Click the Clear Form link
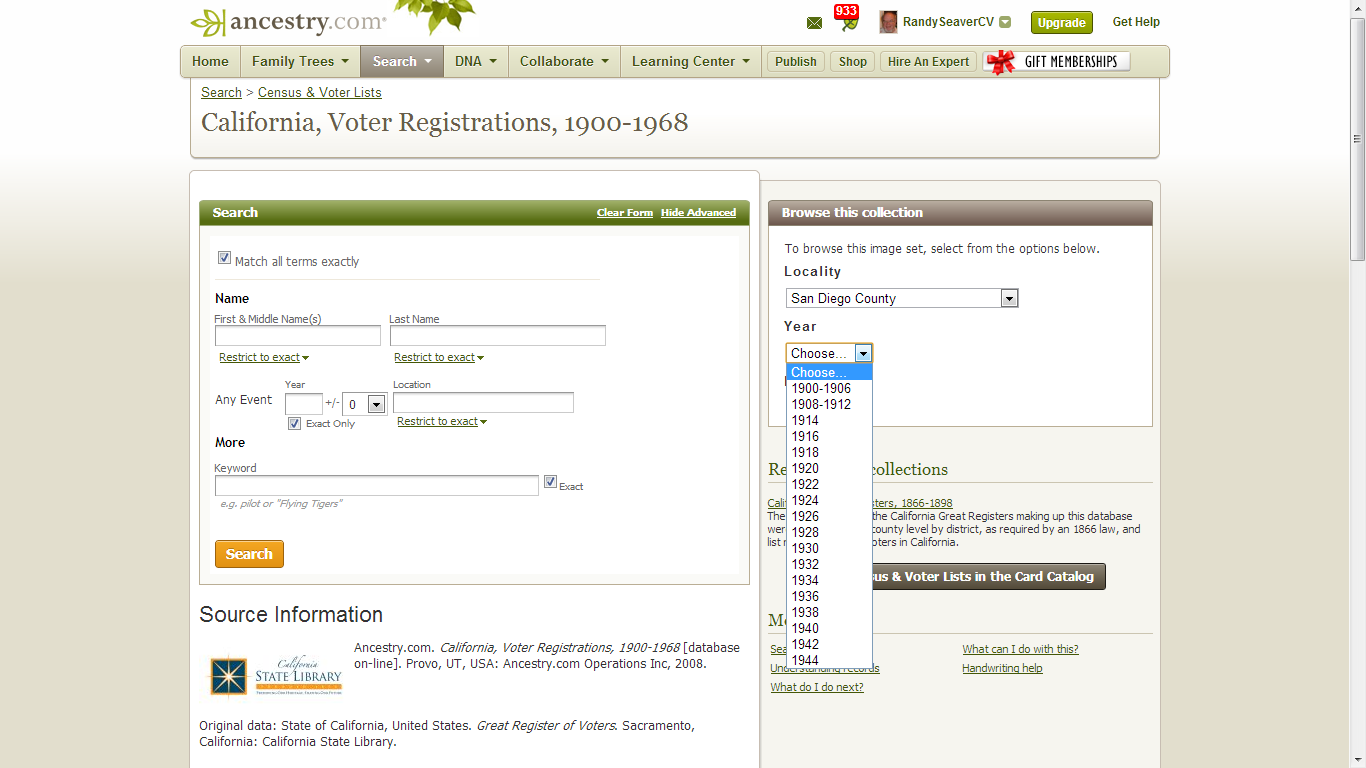 tap(625, 212)
